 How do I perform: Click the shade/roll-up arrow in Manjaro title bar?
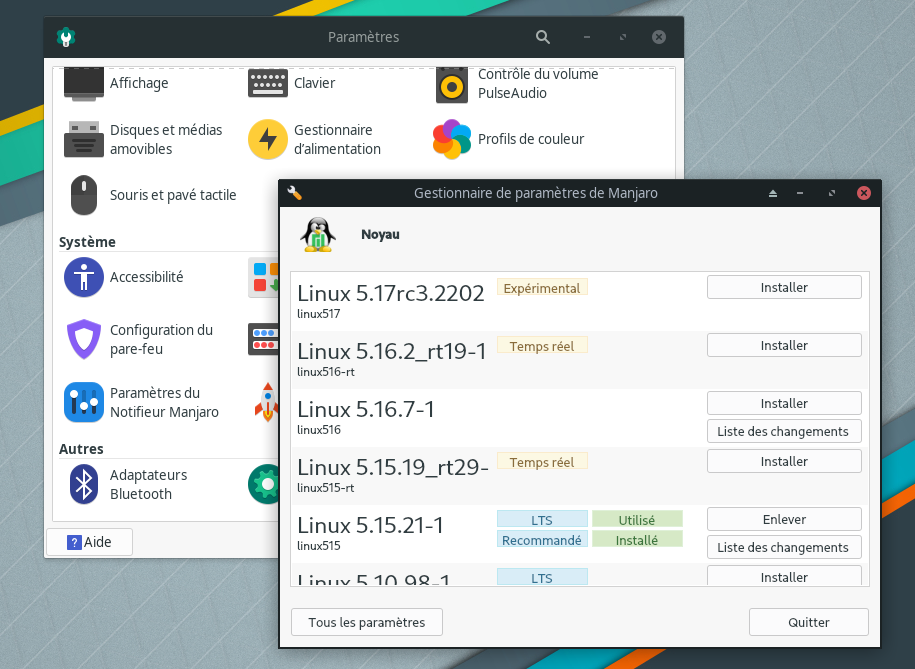coord(773,193)
